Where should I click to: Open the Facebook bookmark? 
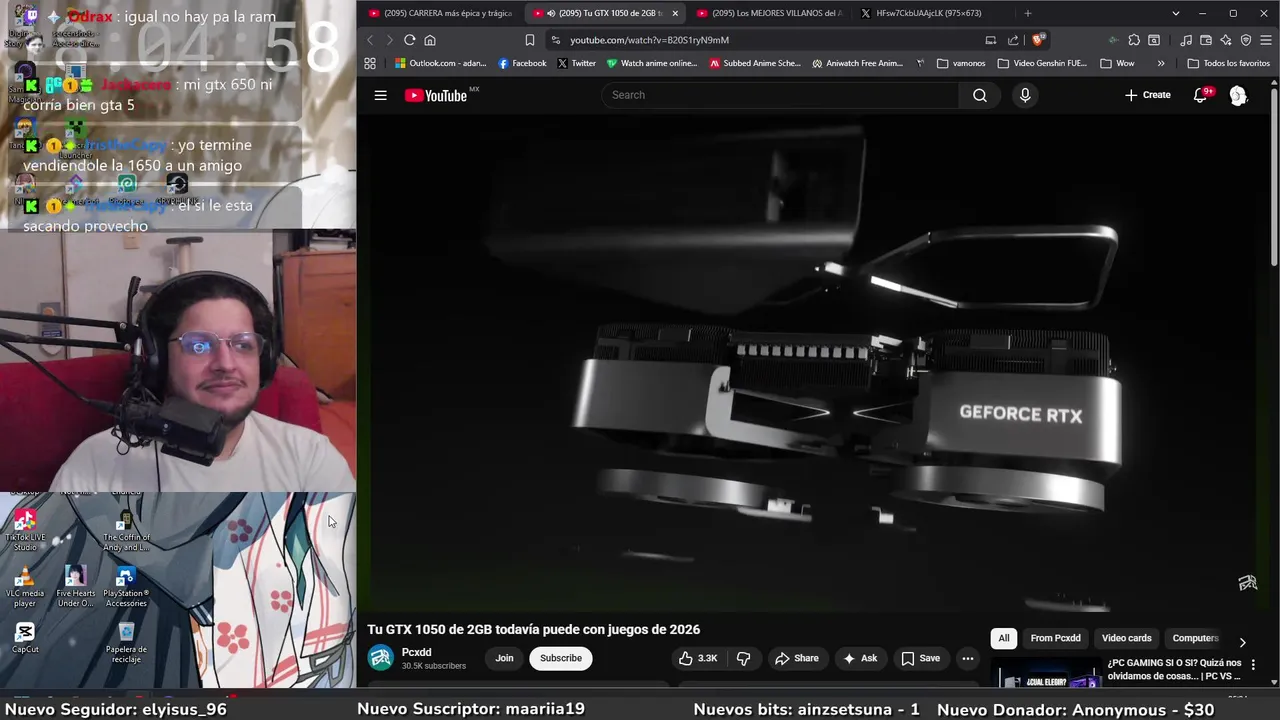[x=522, y=63]
